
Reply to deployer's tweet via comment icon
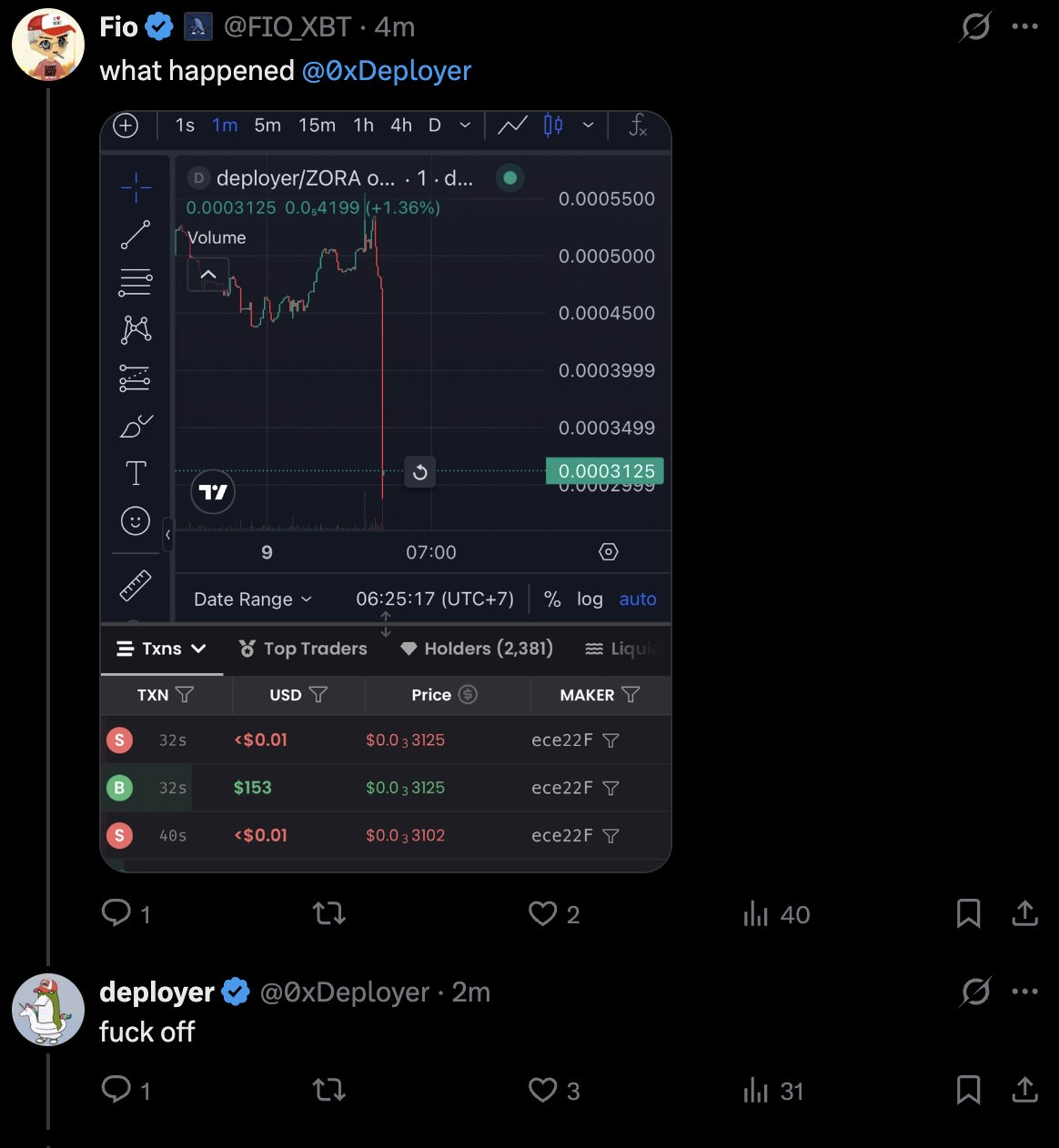point(116,1090)
